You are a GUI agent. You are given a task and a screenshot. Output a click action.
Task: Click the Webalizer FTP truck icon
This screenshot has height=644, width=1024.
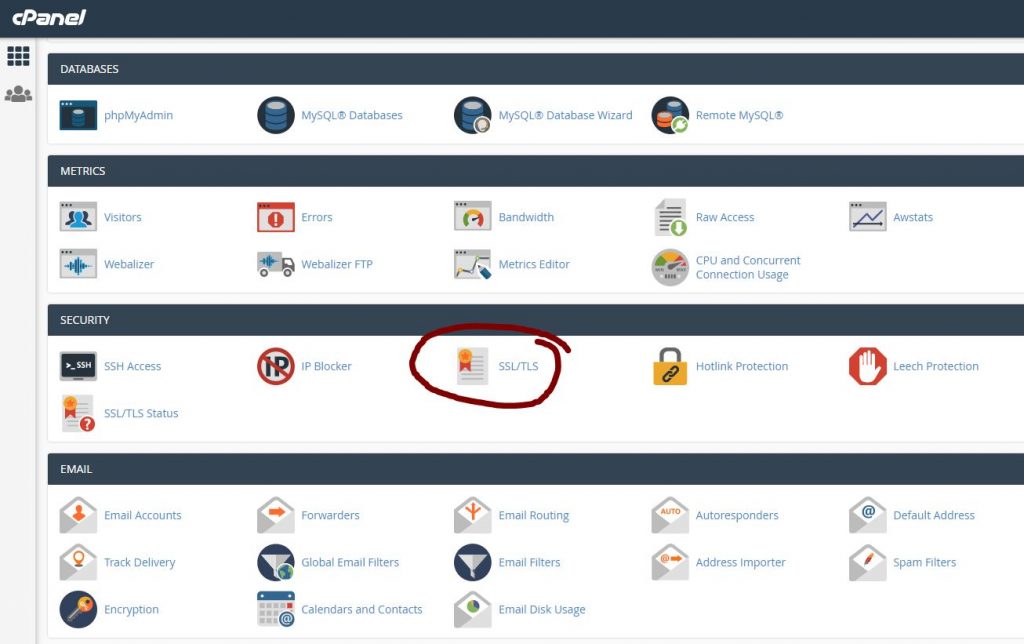pos(276,264)
